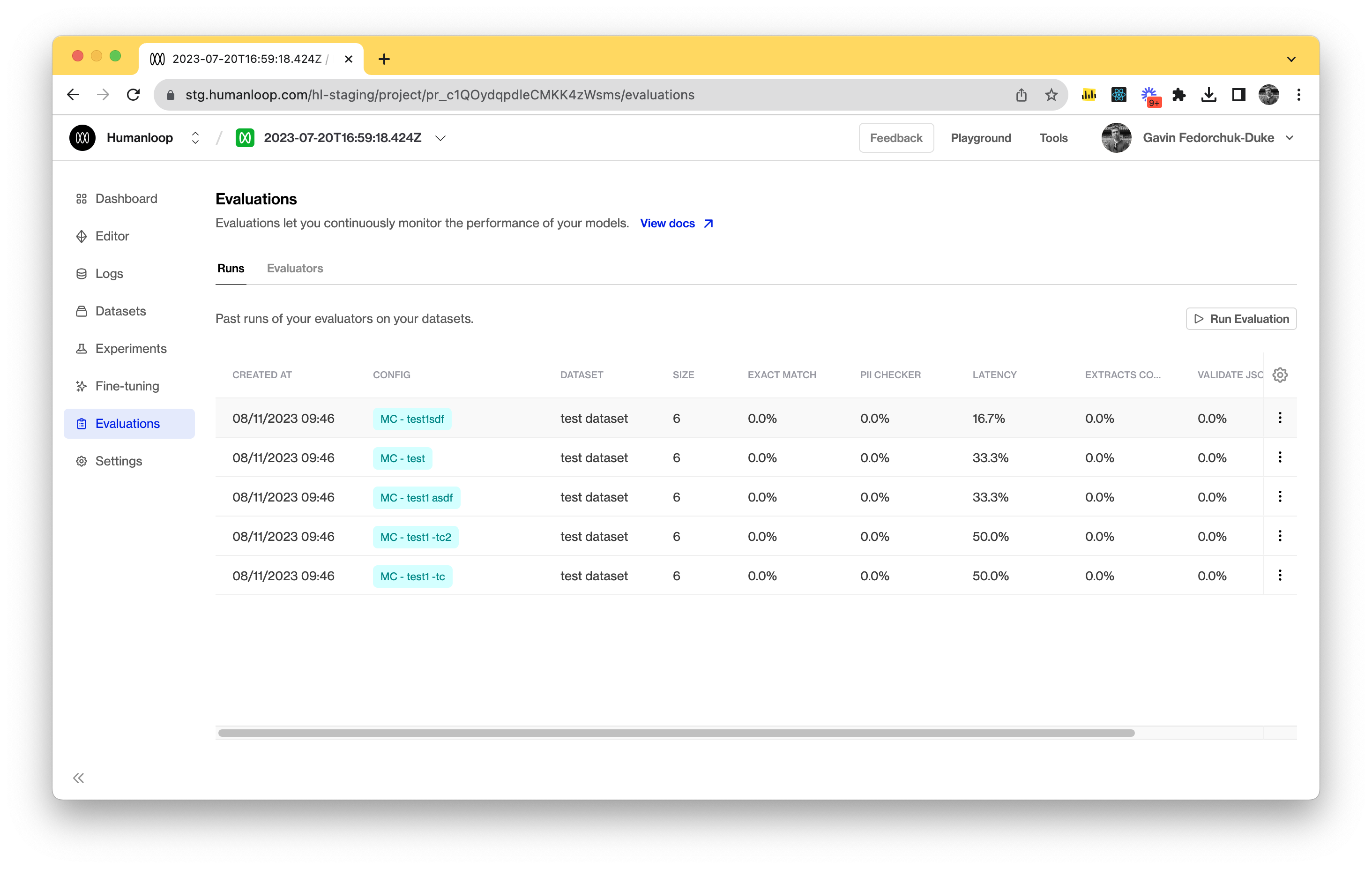Viewport: 1372px width, 869px height.
Task: Open the View docs link
Action: [x=676, y=224]
